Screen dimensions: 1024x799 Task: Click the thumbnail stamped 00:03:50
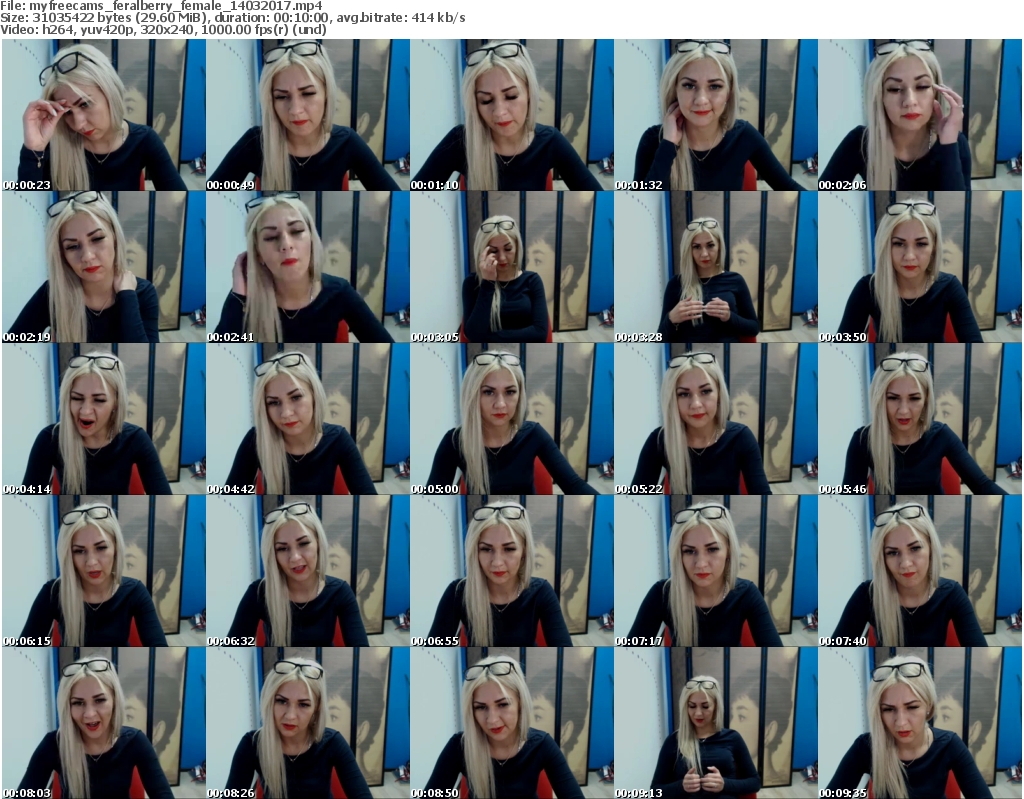pos(920,267)
